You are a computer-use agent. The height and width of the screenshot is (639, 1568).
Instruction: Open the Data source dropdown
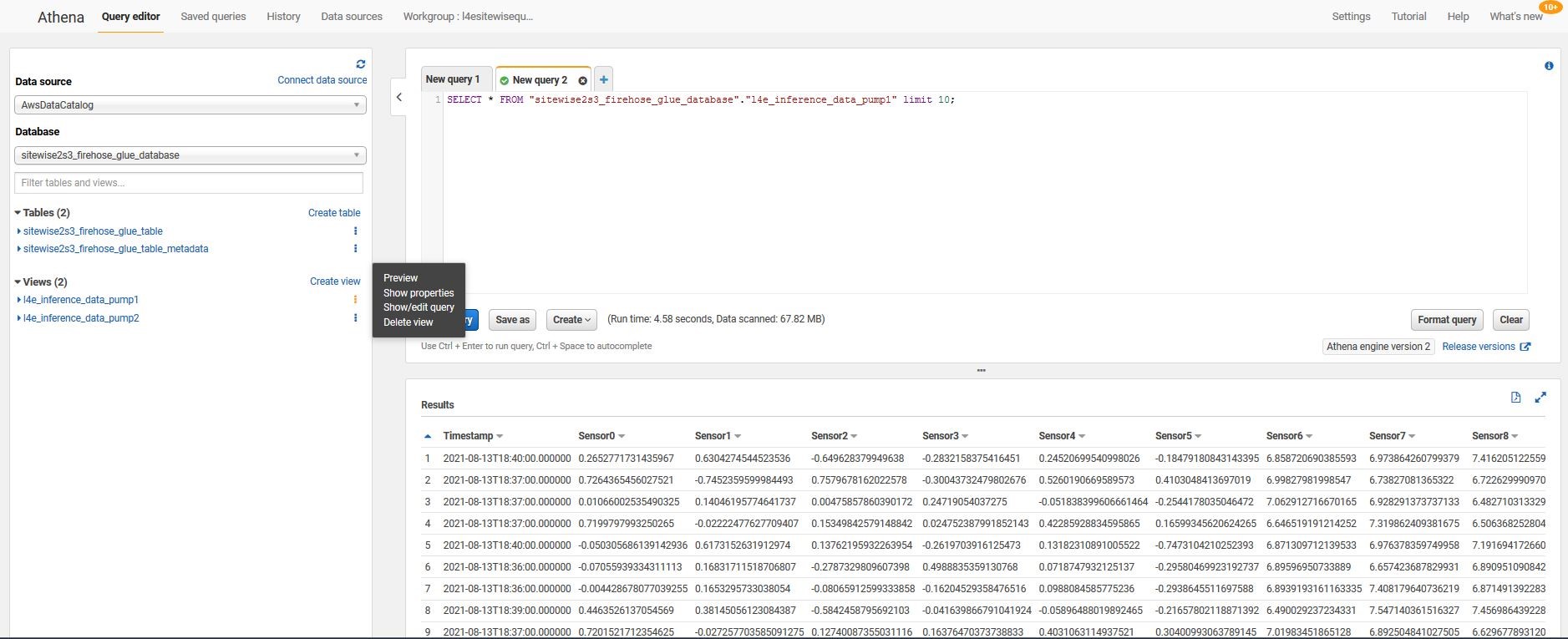[x=190, y=105]
